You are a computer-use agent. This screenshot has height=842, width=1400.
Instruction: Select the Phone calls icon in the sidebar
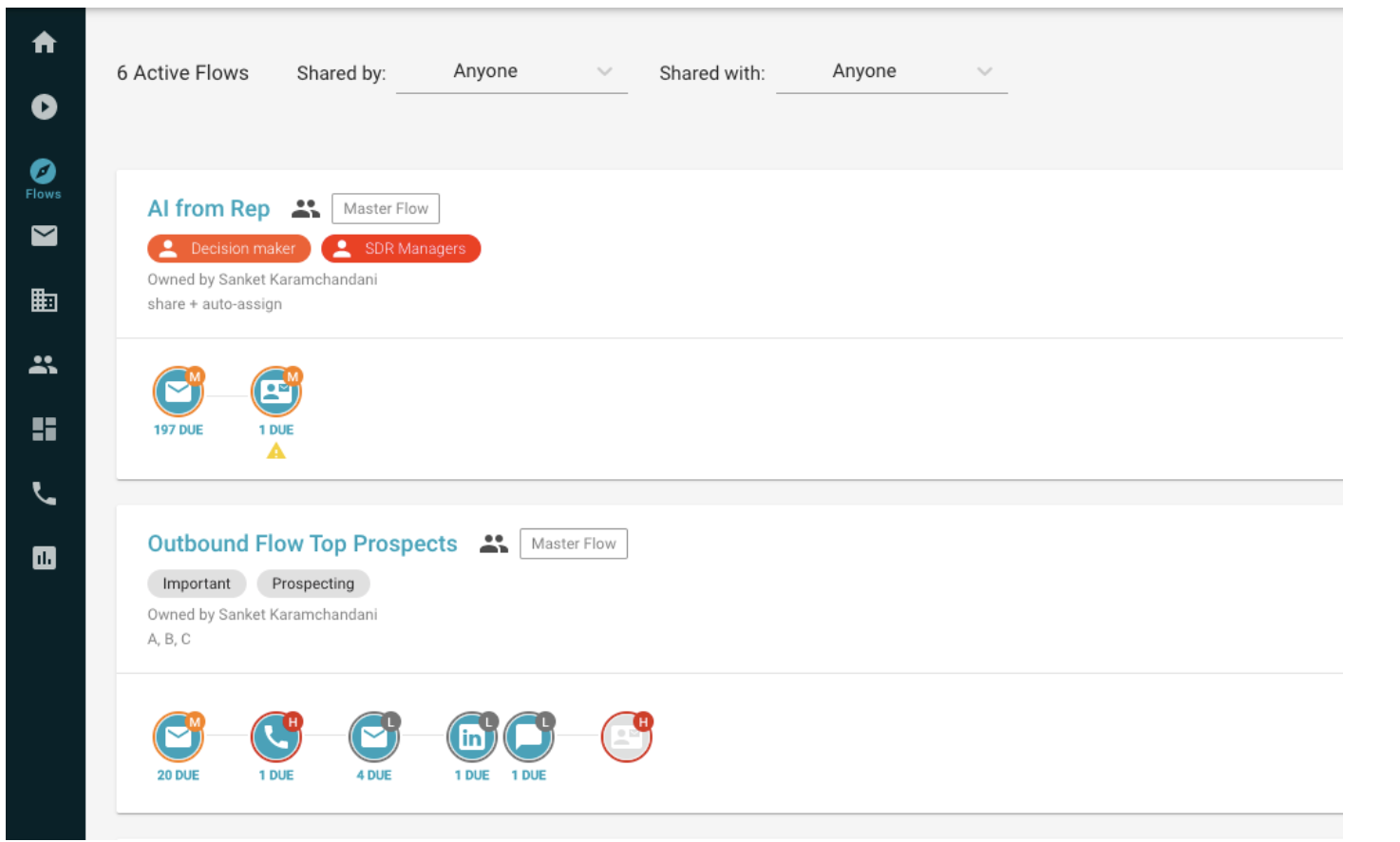pos(44,493)
